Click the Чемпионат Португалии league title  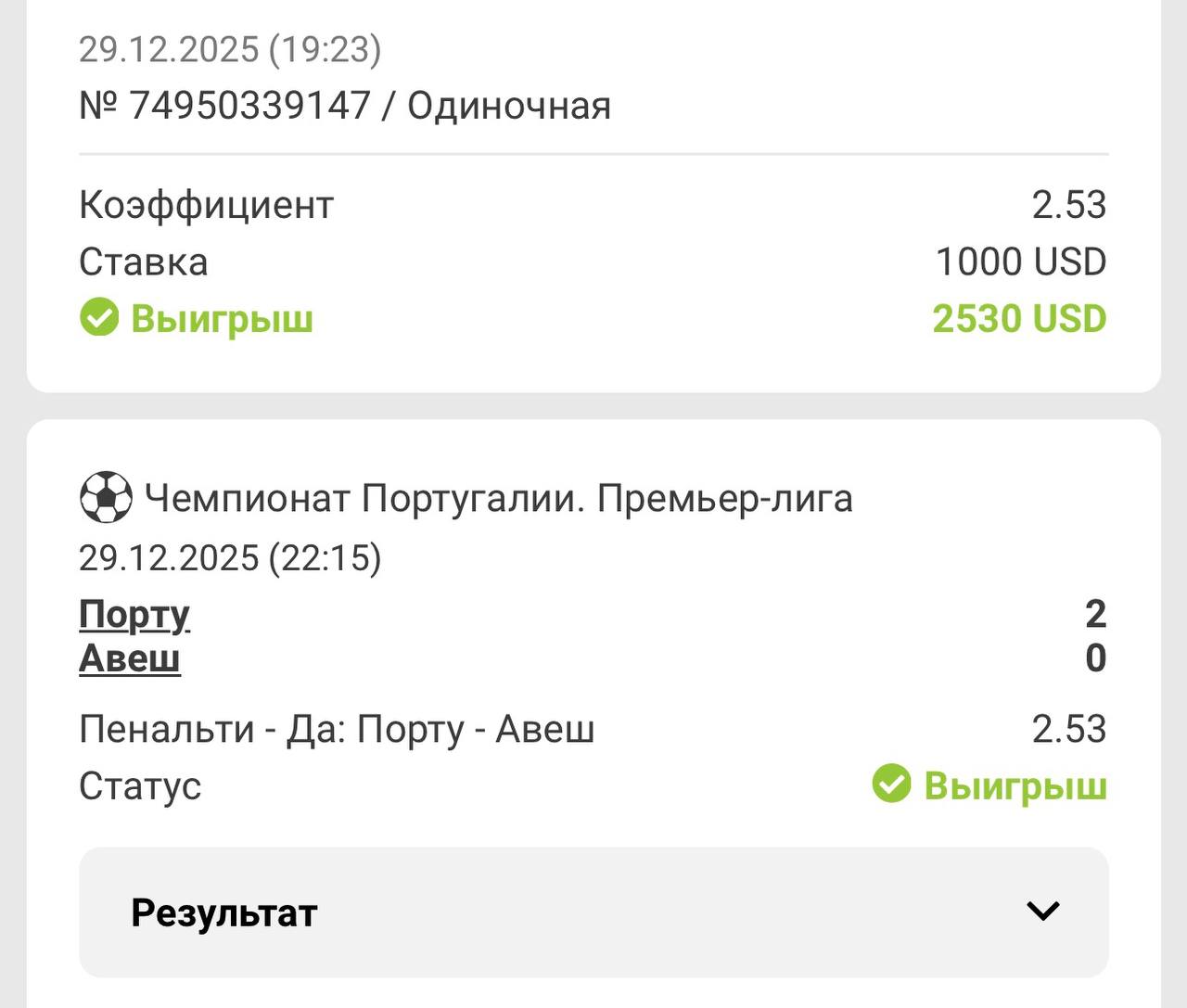(x=499, y=498)
